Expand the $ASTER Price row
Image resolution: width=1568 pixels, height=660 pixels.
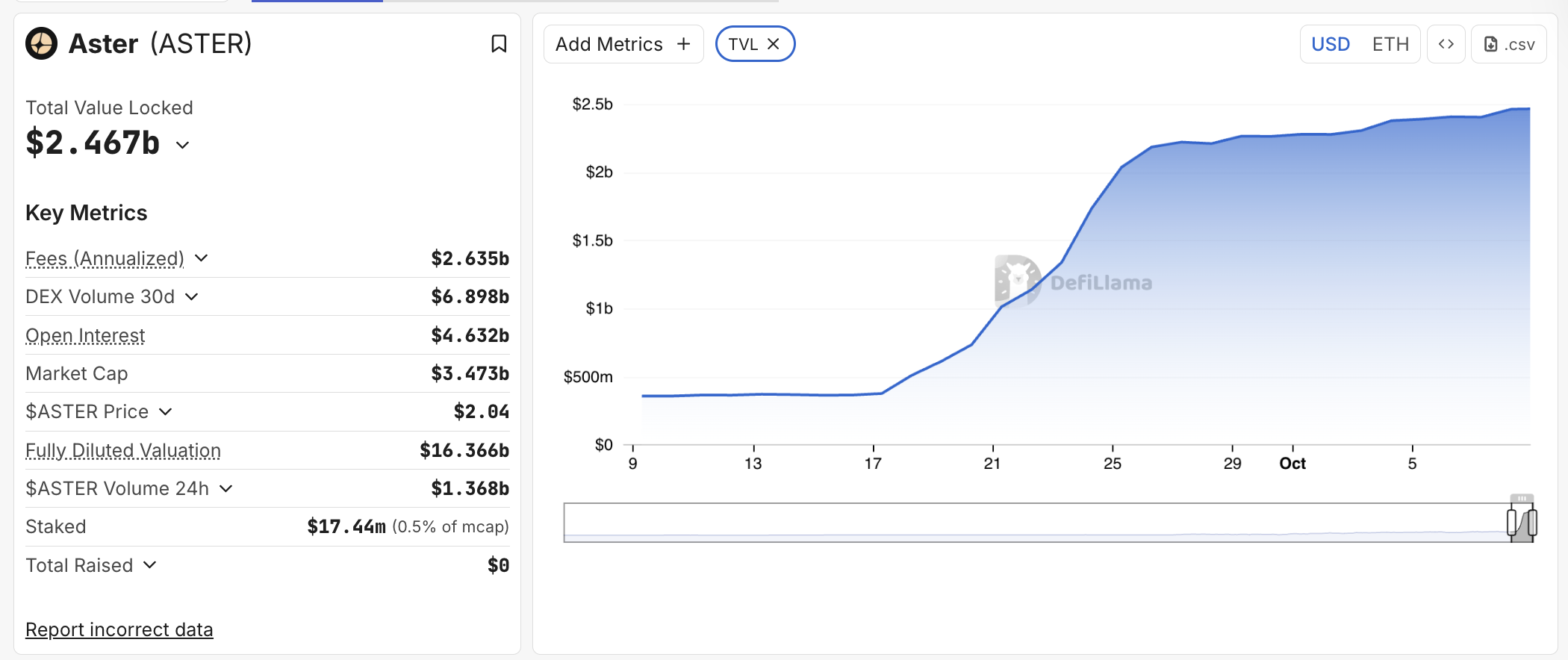(166, 412)
